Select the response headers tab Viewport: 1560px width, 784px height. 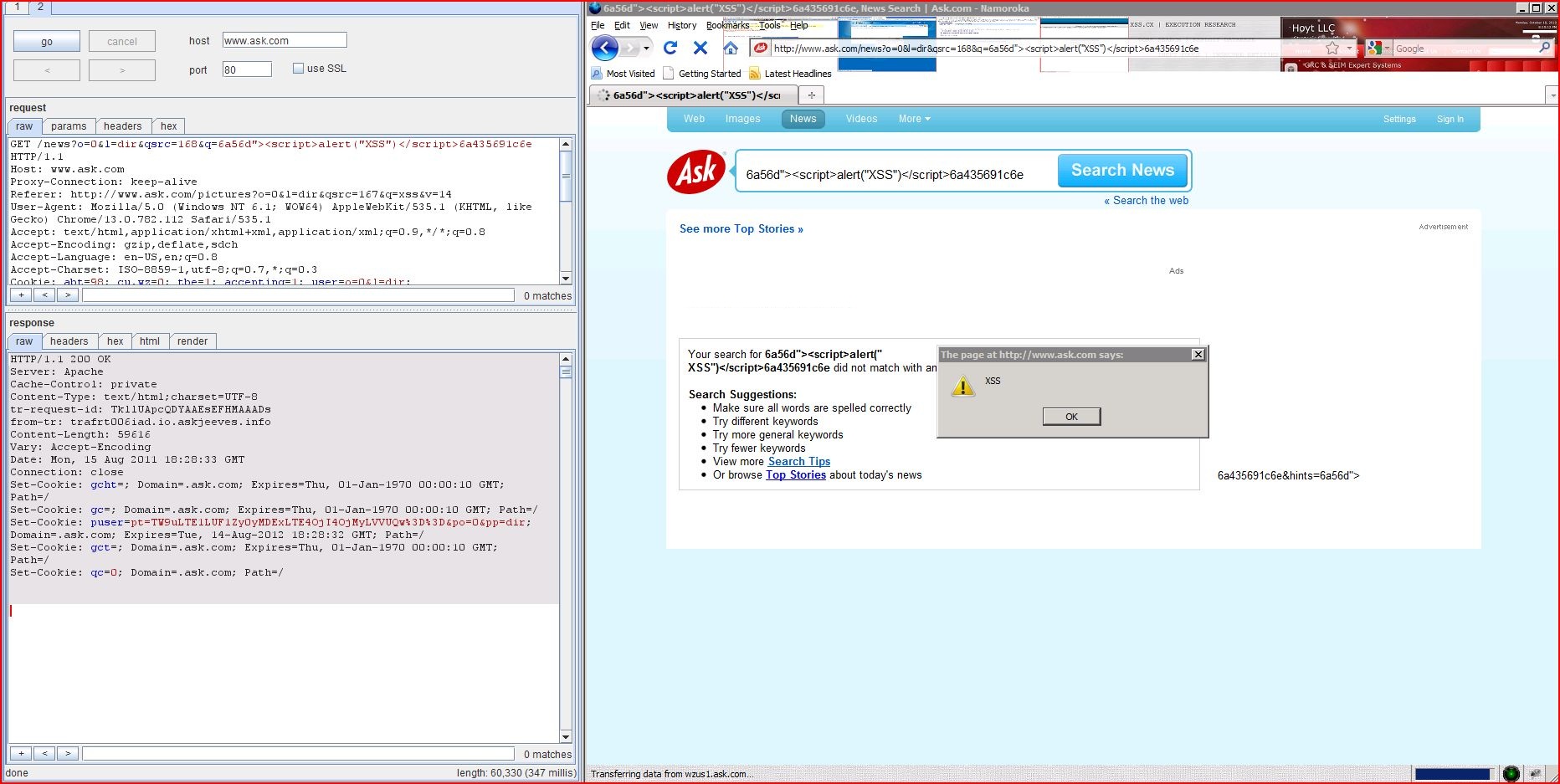tap(69, 341)
